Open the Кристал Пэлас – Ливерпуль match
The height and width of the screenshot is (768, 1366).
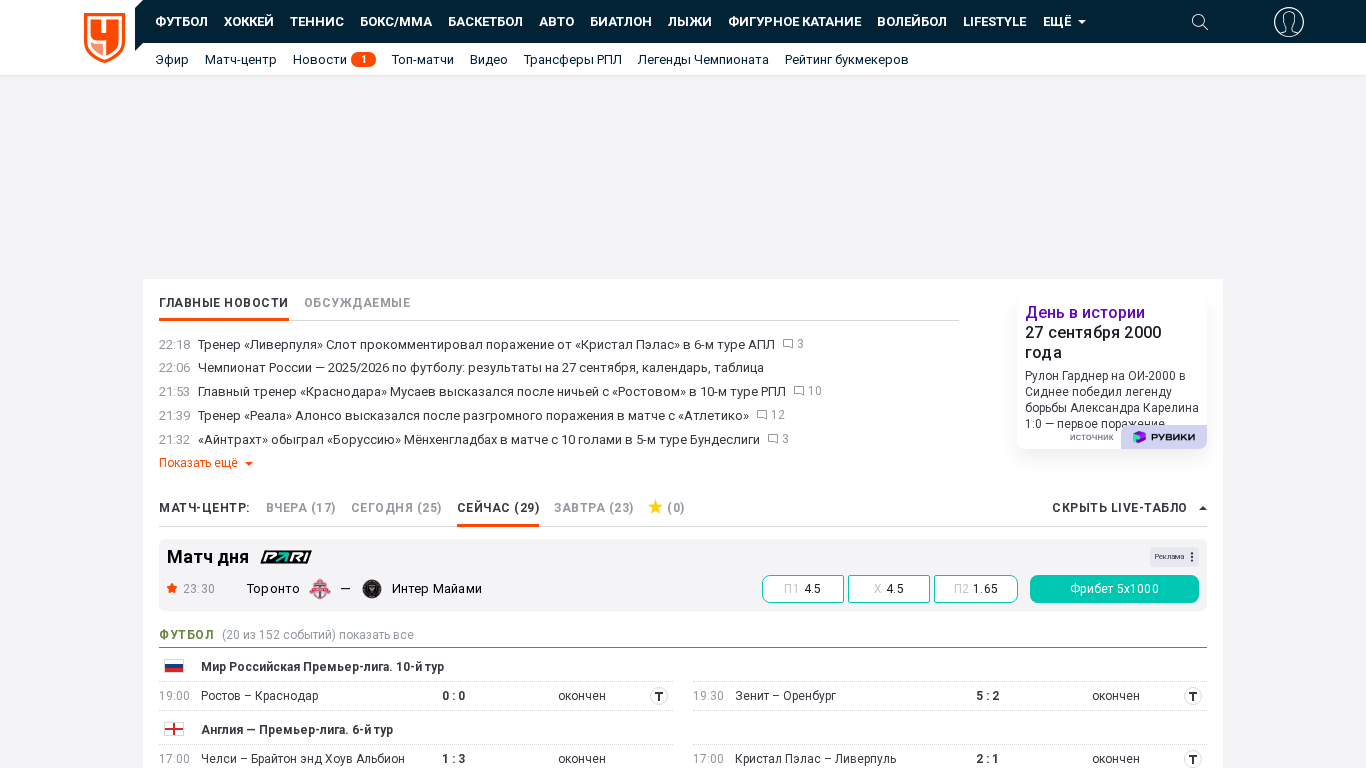coord(817,759)
